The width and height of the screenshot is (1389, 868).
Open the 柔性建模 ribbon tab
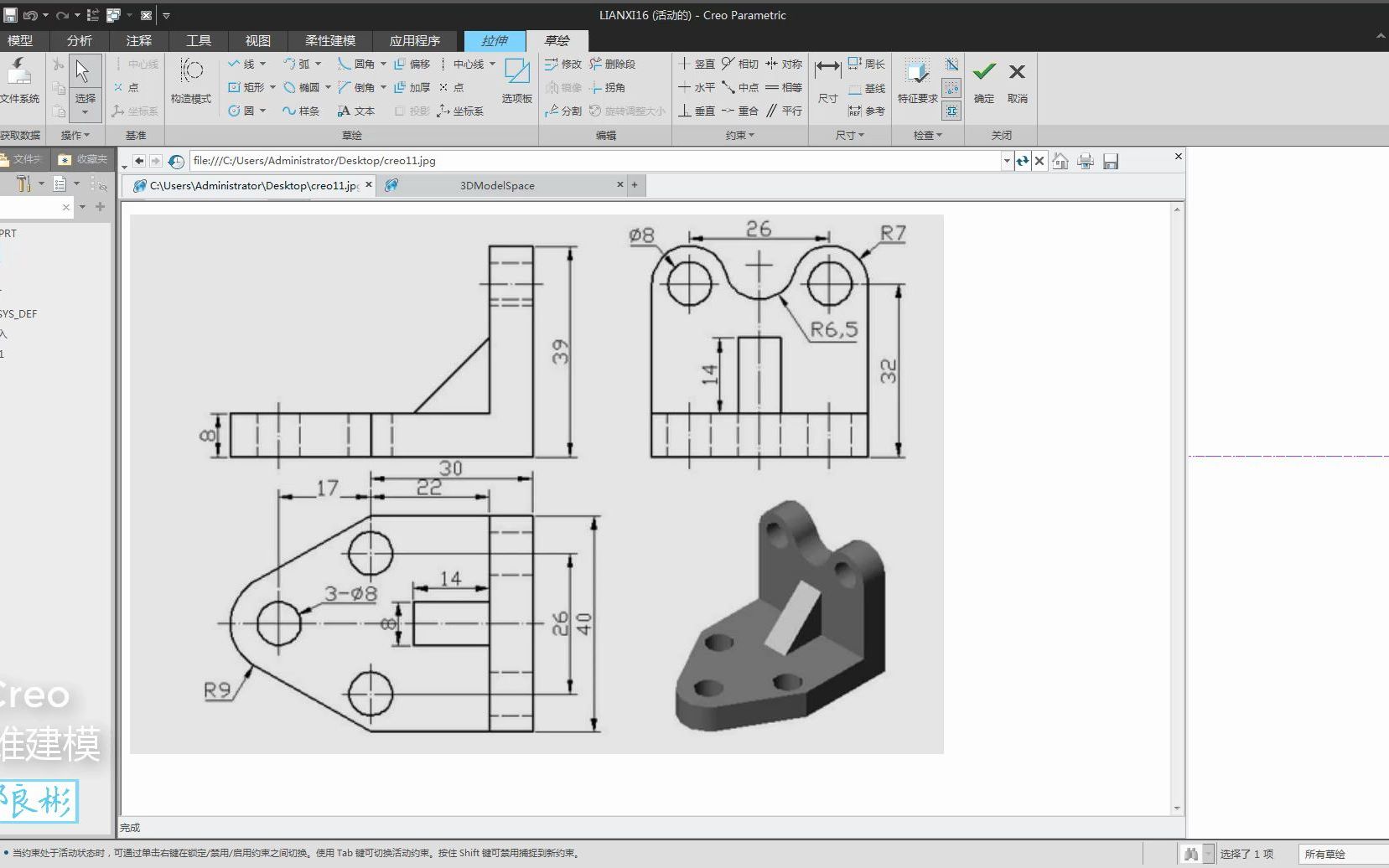(x=330, y=40)
